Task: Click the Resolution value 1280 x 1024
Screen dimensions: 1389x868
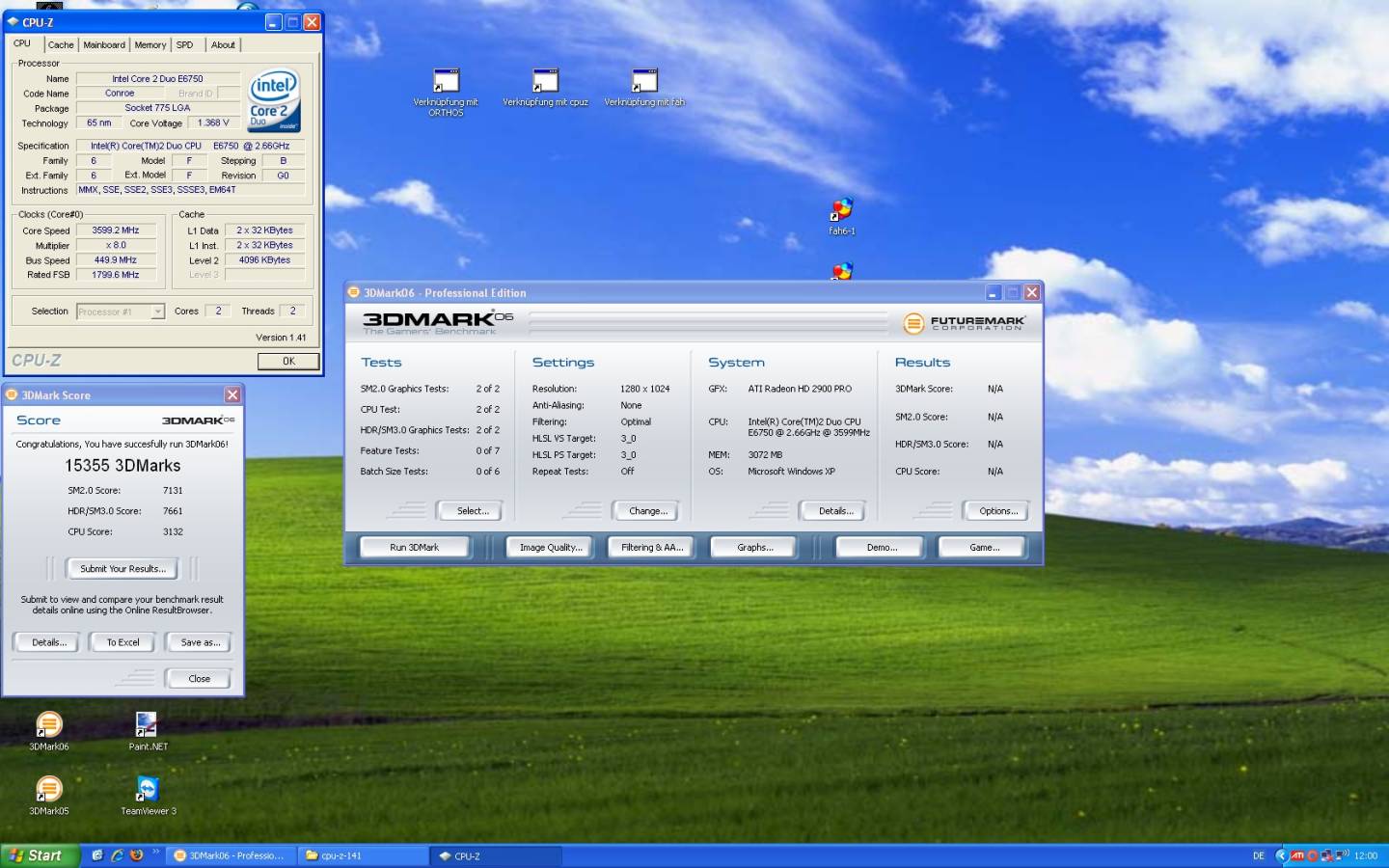Action: (644, 389)
